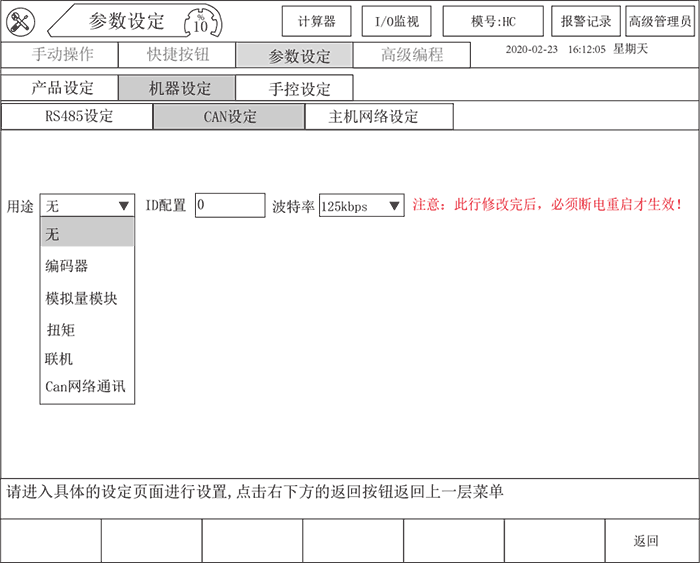
Task: Click the ID配置 input field
Action: (x=229, y=205)
